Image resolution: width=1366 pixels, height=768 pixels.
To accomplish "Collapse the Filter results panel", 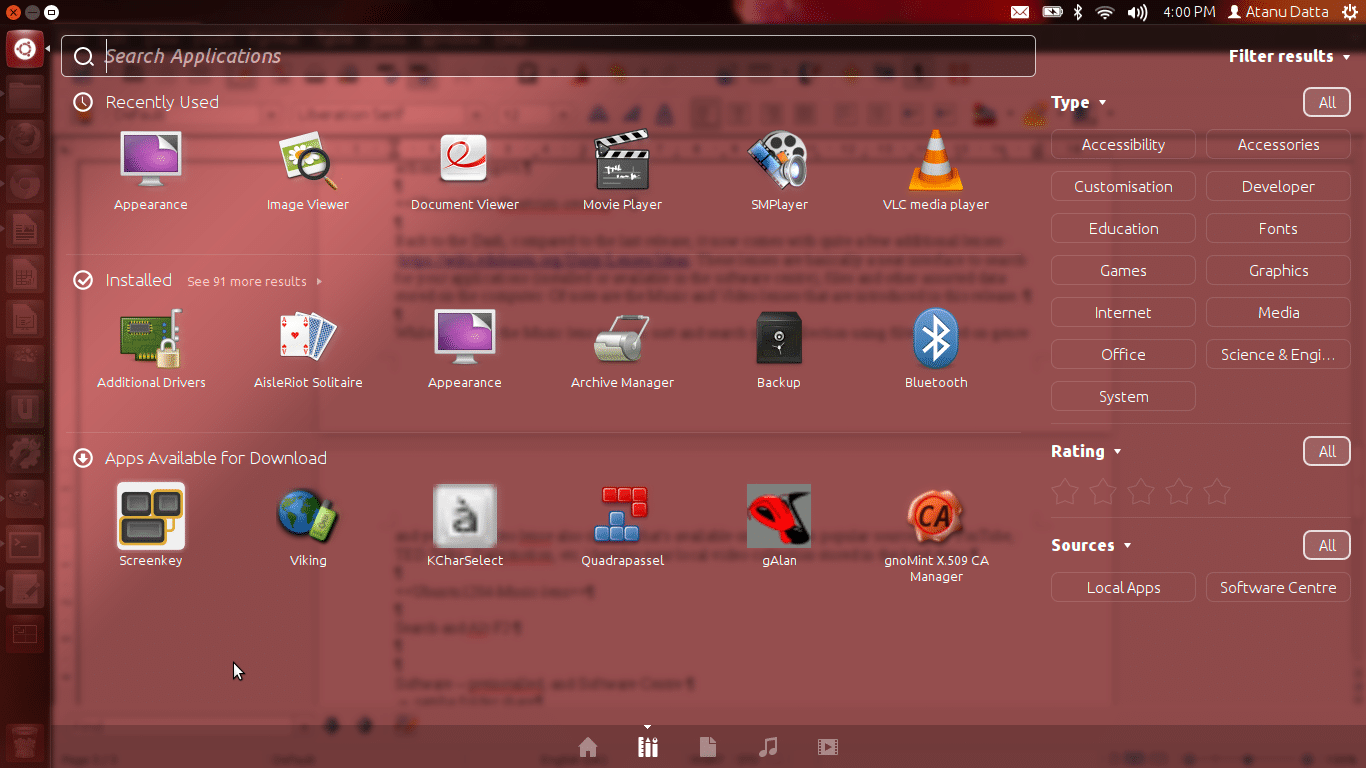I will (x=1289, y=57).
